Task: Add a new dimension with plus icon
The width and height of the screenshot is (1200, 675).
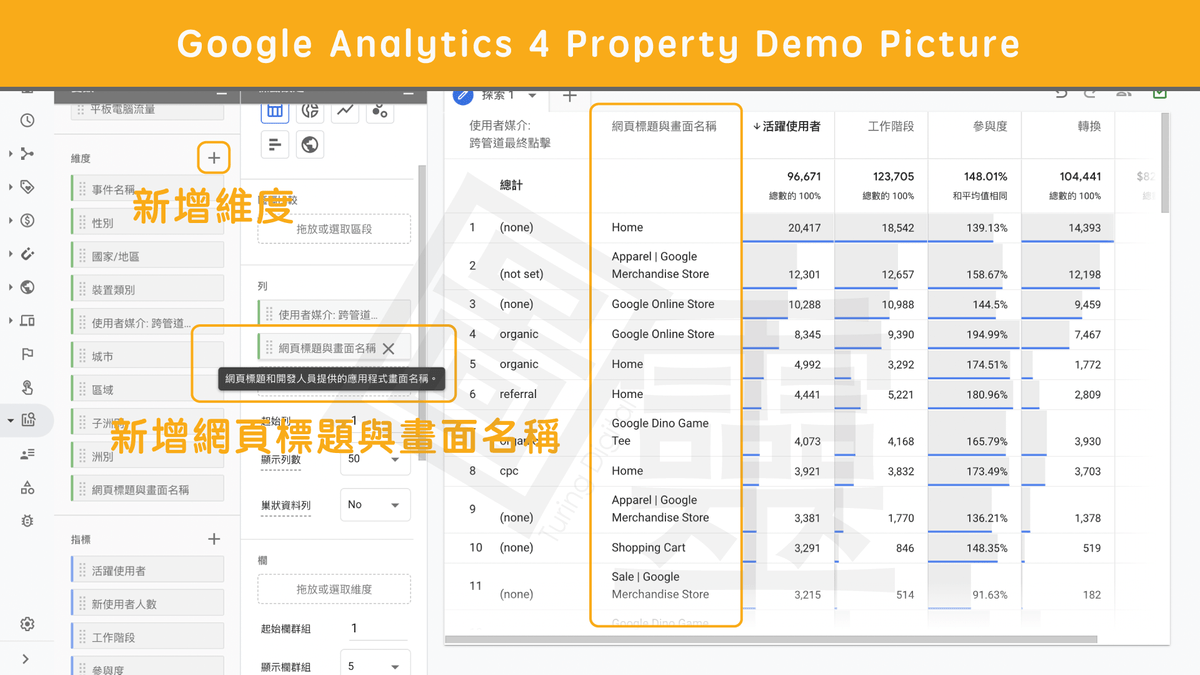Action: coord(214,158)
